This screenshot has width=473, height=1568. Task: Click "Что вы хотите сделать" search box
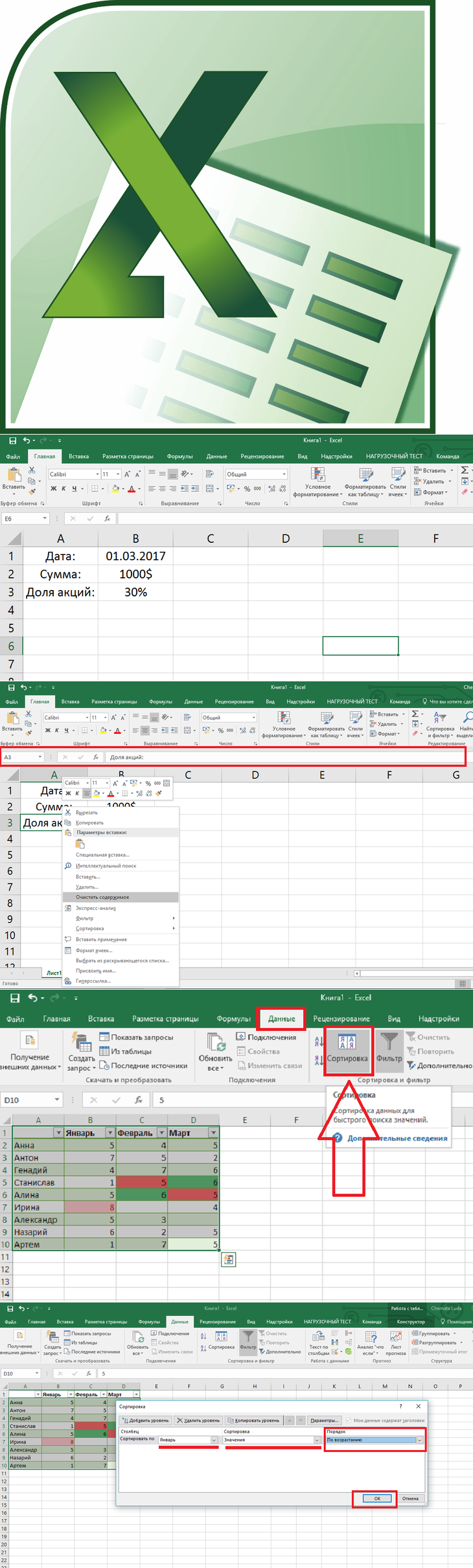click(x=447, y=701)
